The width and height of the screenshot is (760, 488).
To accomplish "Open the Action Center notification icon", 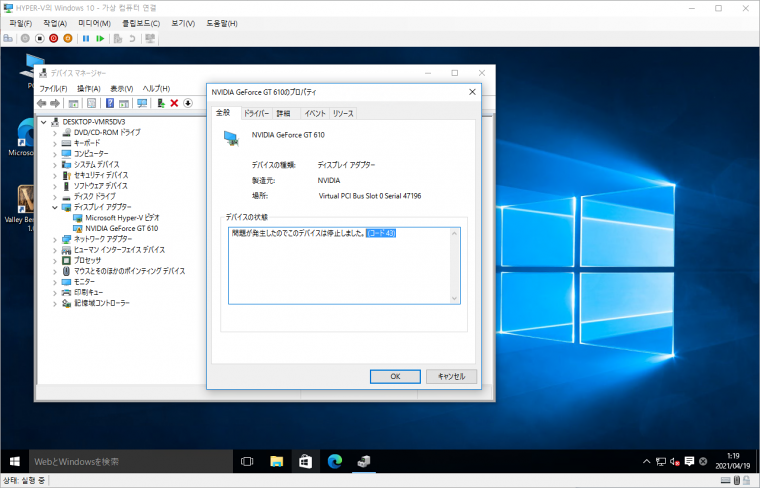I will point(689,461).
